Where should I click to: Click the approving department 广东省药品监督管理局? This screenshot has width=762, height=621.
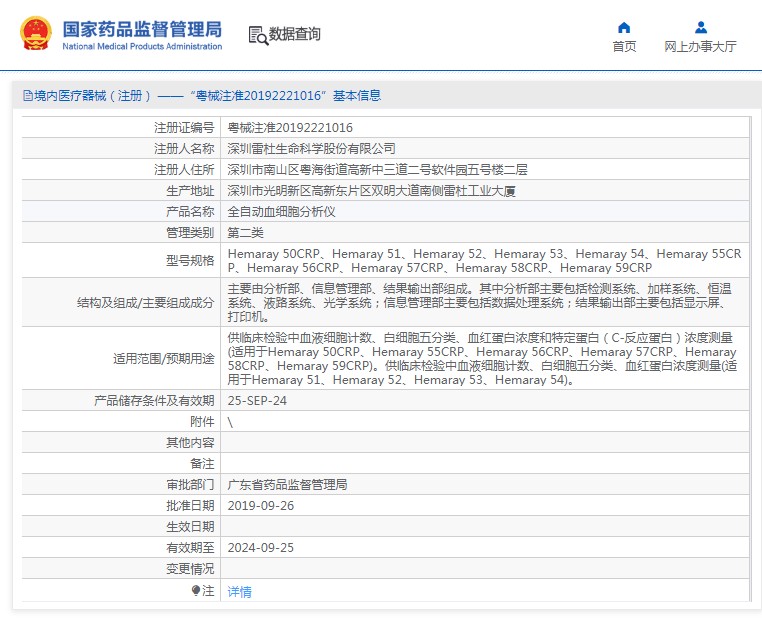coord(287,484)
